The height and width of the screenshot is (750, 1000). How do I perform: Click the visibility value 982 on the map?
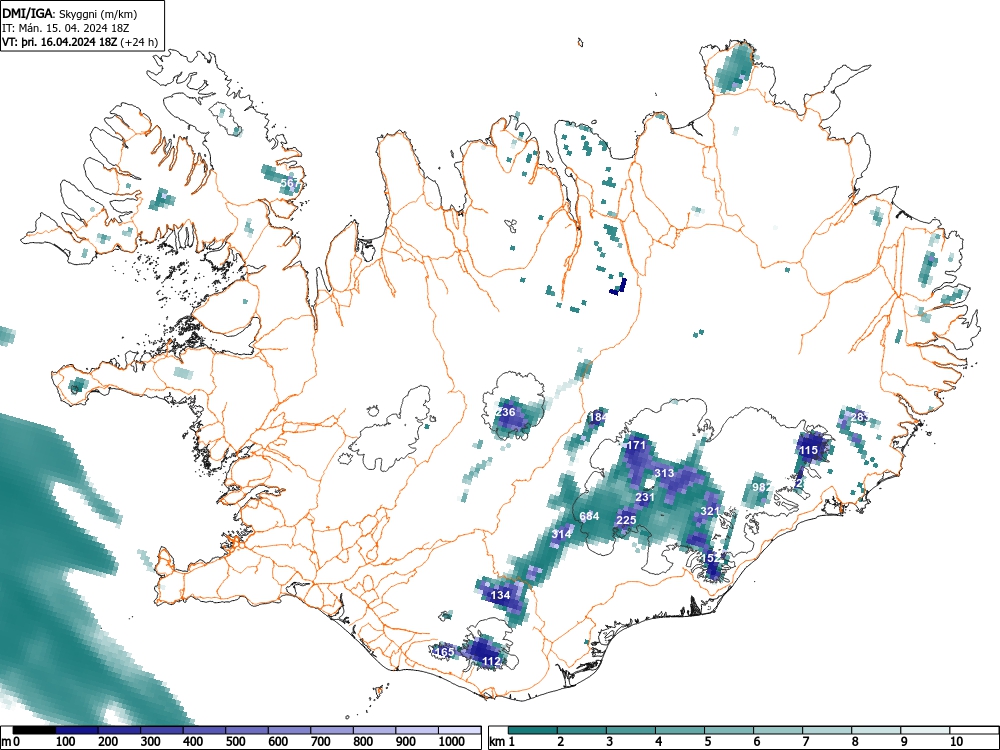[x=761, y=487]
